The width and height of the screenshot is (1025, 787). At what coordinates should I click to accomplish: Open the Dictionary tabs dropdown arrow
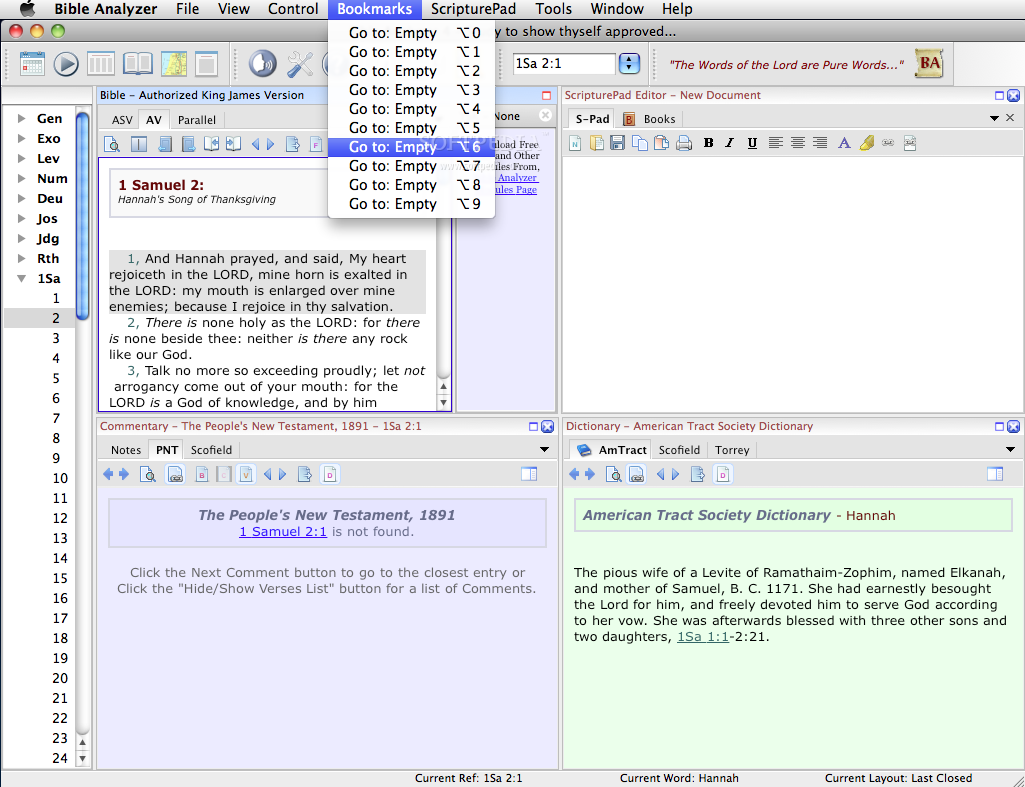click(x=1010, y=450)
